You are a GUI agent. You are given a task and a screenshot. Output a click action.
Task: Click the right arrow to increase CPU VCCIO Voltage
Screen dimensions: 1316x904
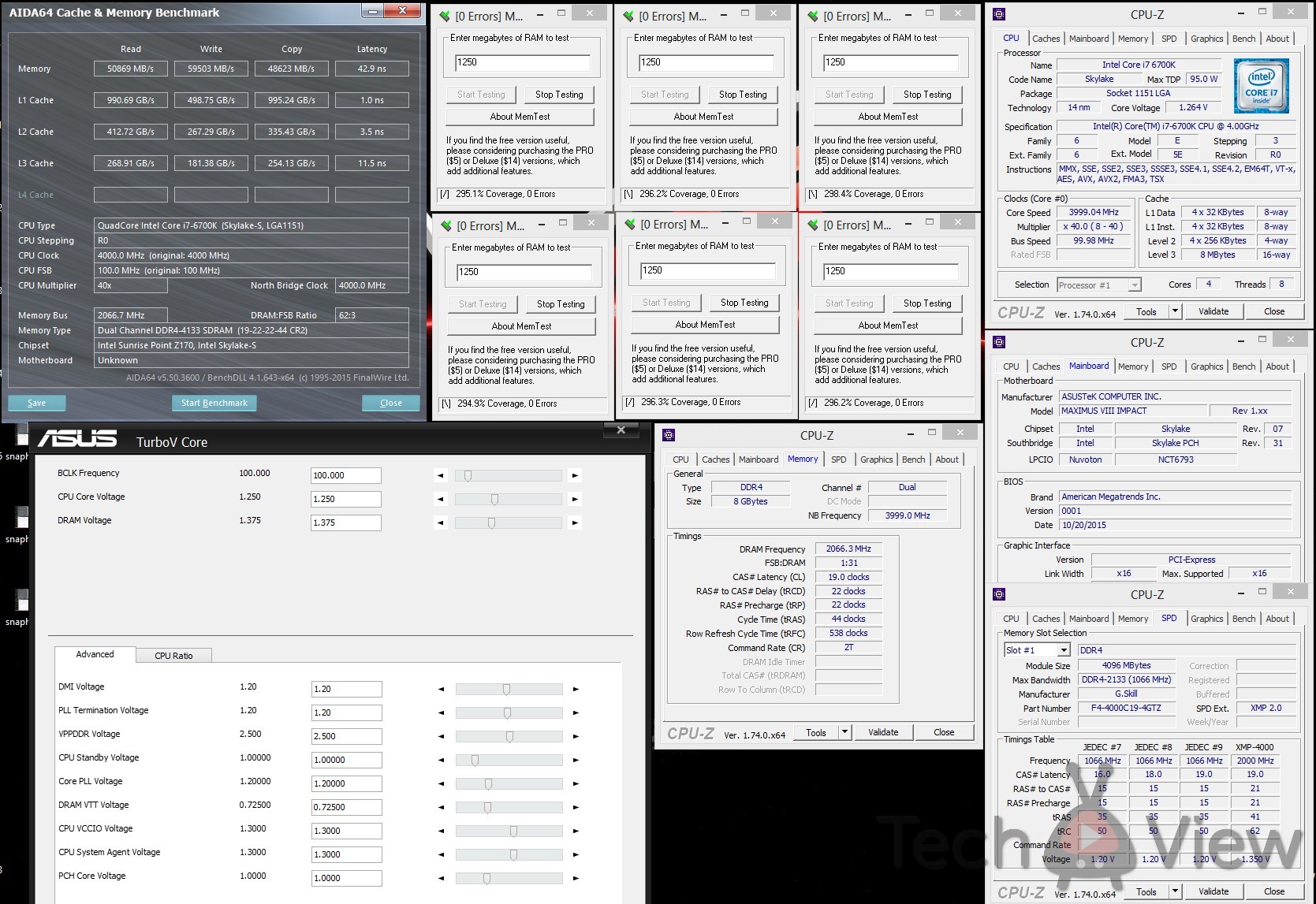pos(576,831)
